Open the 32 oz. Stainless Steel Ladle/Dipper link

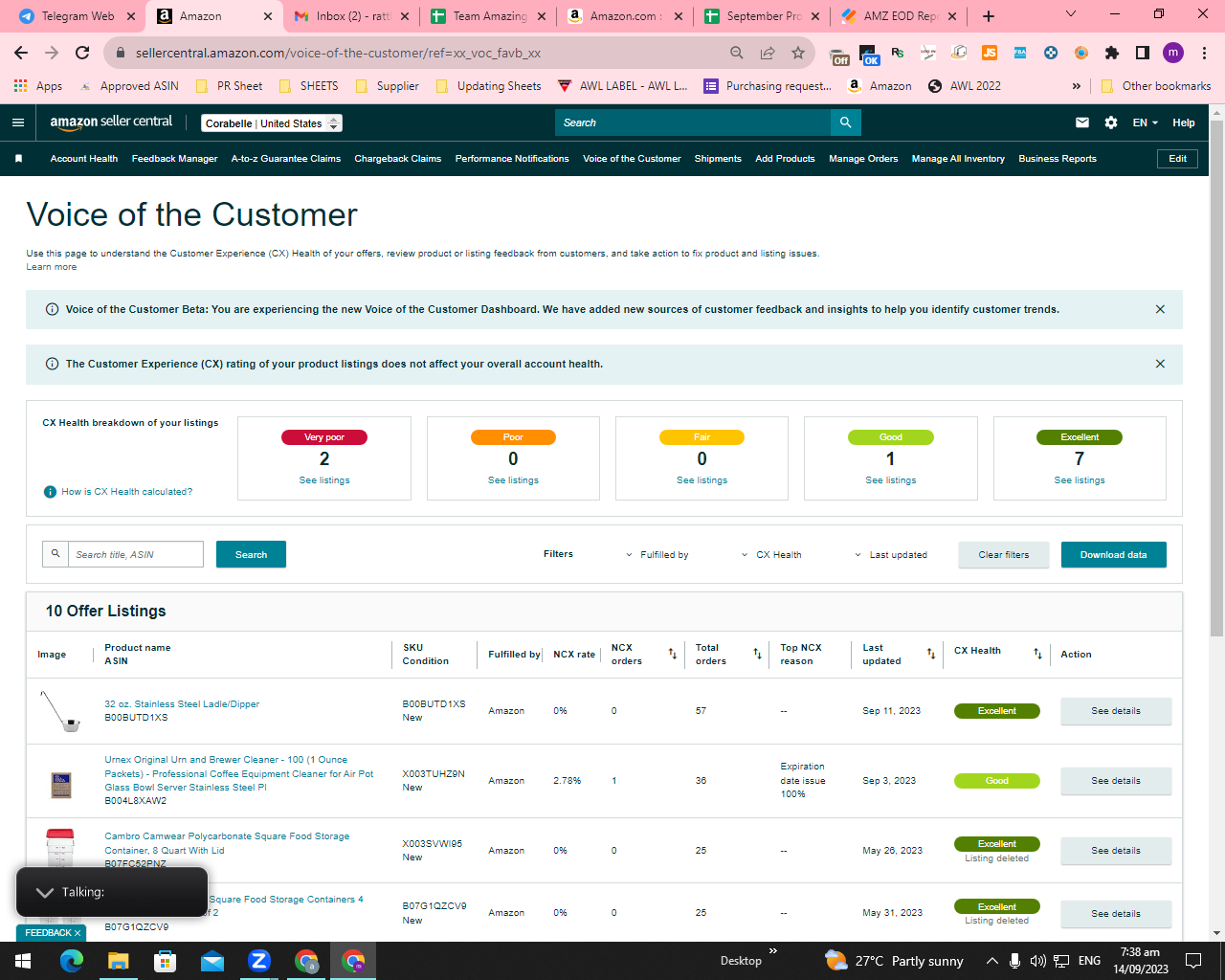[x=182, y=704]
